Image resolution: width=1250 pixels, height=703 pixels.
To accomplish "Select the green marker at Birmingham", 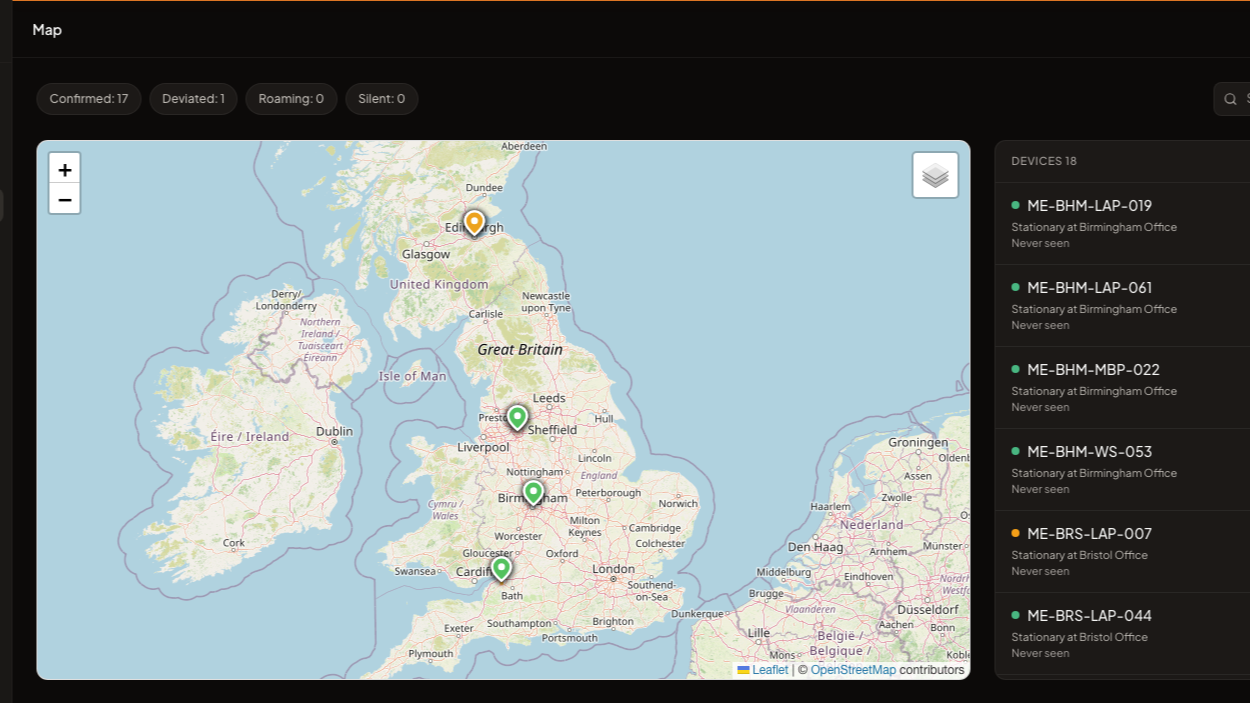I will pos(533,493).
